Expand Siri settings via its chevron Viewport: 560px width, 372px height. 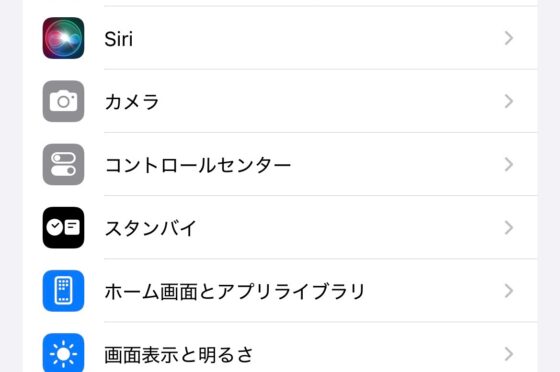pyautogui.click(x=509, y=38)
